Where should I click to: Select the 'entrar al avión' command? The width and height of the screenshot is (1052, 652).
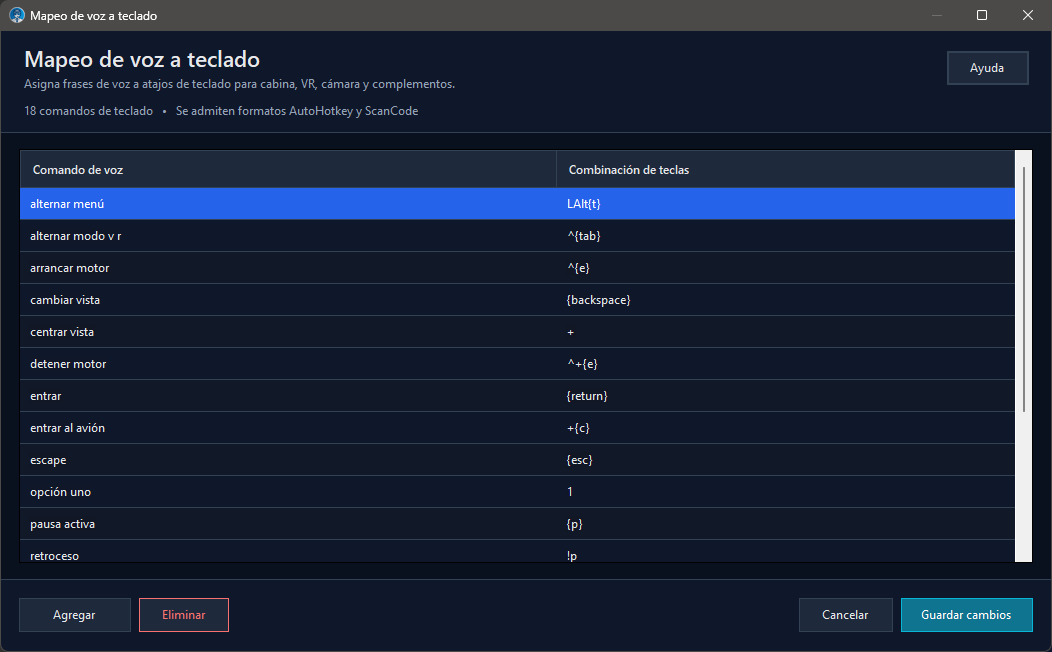click(517, 428)
